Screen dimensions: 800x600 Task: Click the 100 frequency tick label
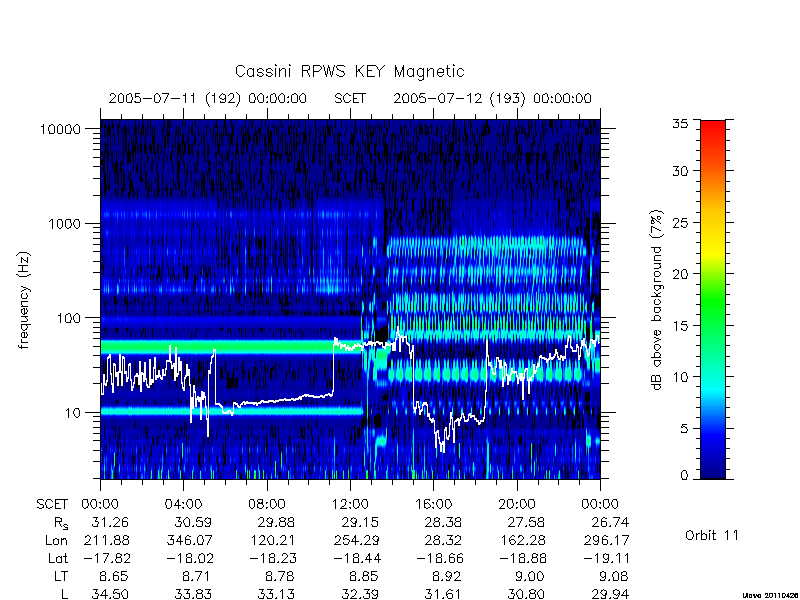point(68,318)
